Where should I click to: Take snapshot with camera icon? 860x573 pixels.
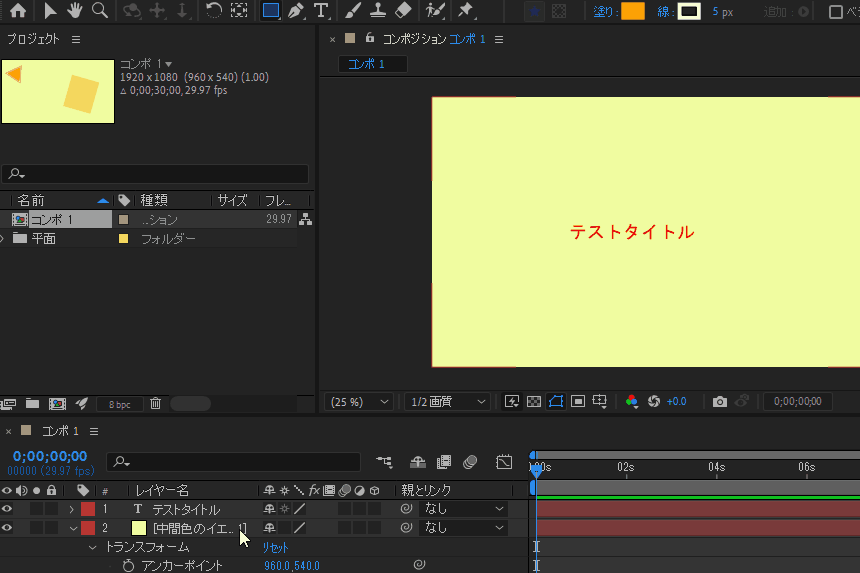pos(720,402)
